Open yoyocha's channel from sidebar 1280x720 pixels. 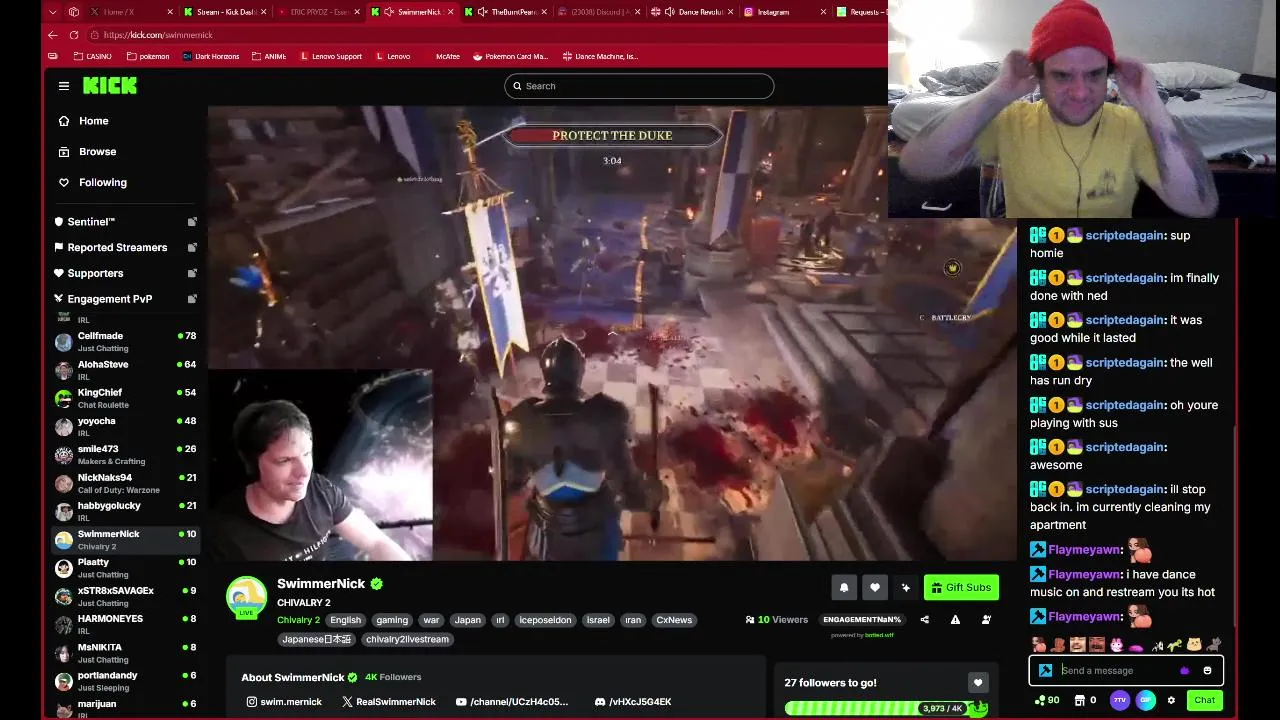point(126,427)
